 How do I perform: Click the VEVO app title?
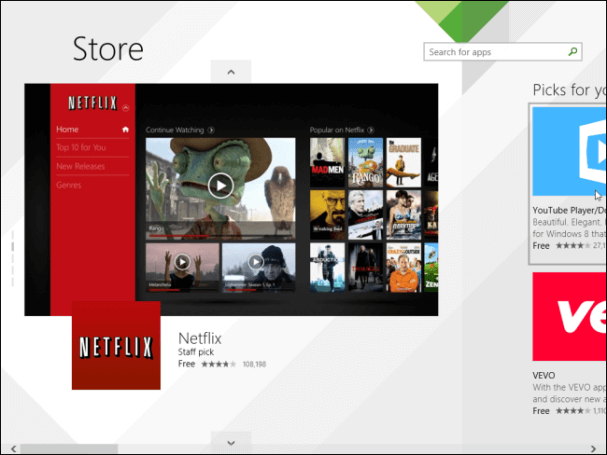544,375
